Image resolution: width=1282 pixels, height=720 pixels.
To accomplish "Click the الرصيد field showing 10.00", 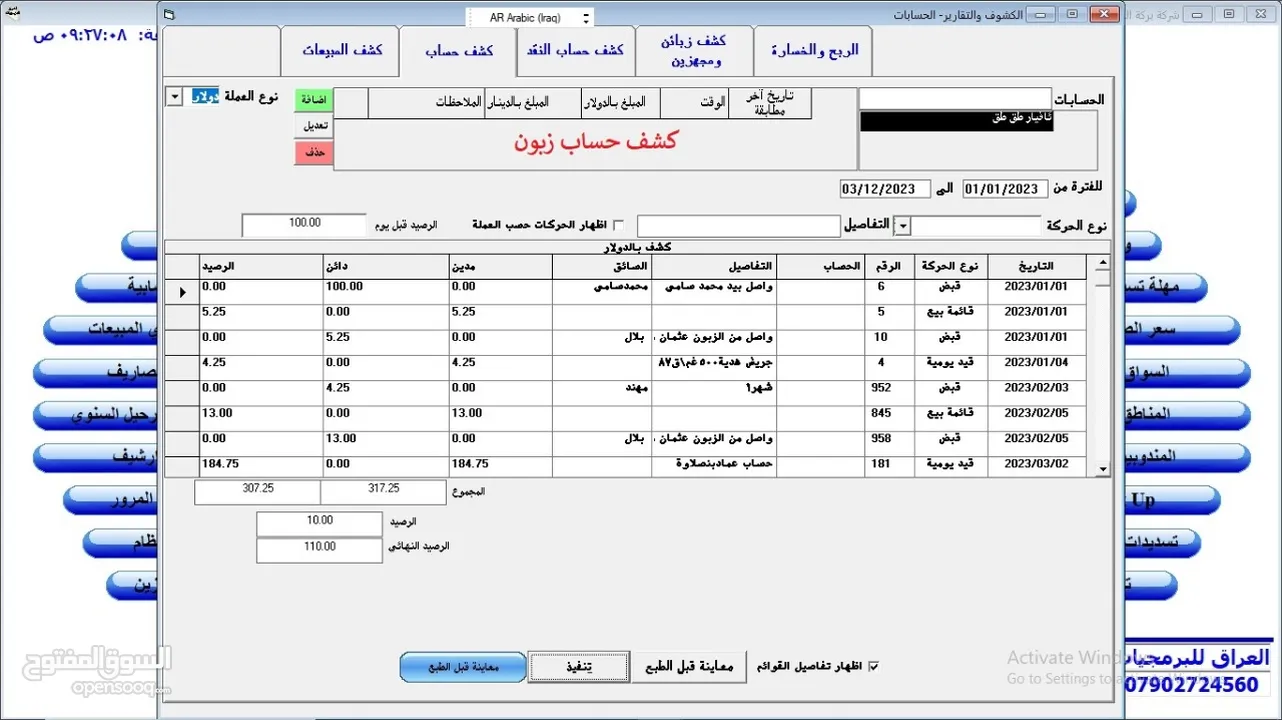I will click(320, 523).
